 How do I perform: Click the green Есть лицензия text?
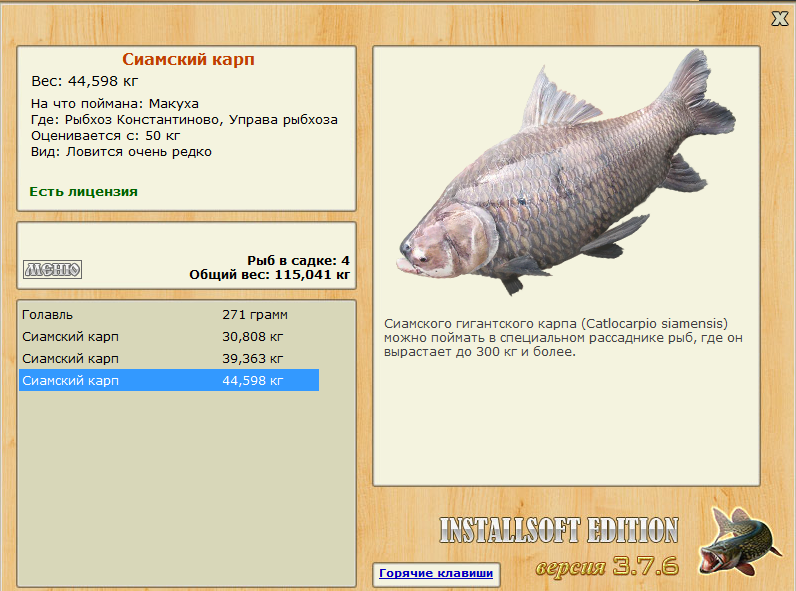(83, 191)
